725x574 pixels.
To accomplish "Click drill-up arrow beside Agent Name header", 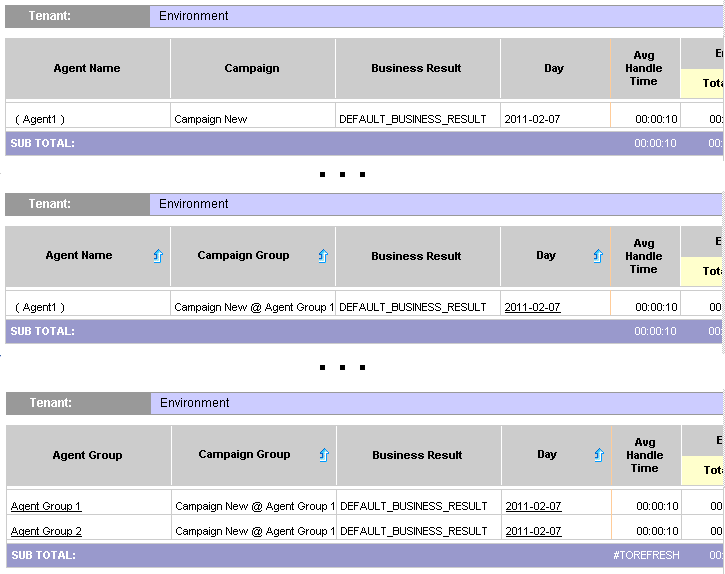I will 157,256.
